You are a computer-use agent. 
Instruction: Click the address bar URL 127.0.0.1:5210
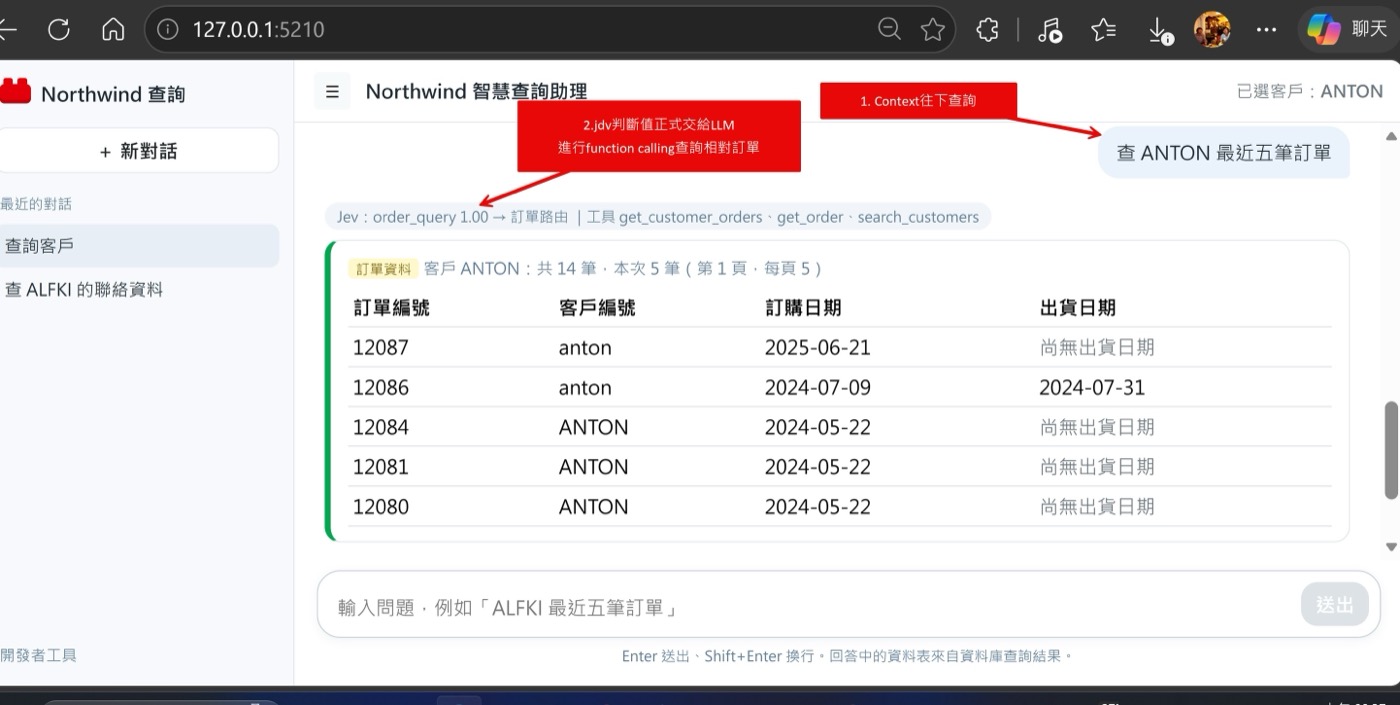[x=258, y=30]
